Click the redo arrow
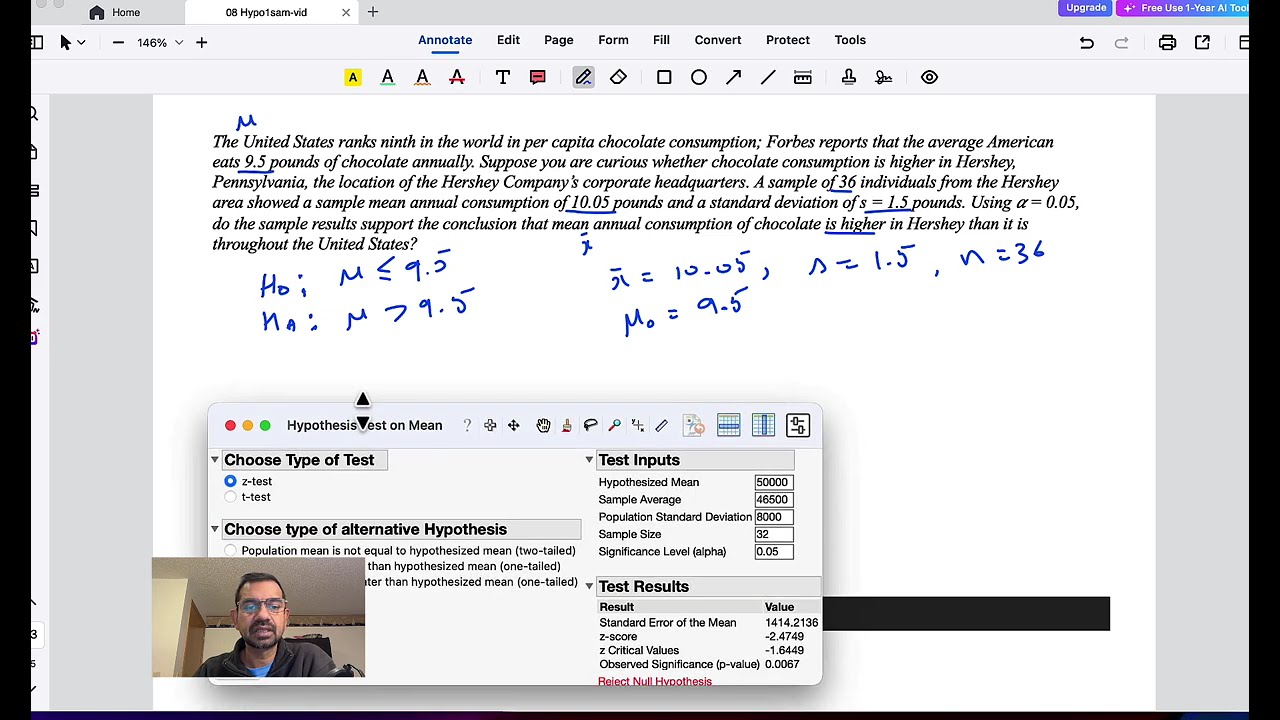Image resolution: width=1280 pixels, height=720 pixels. (x=1122, y=42)
